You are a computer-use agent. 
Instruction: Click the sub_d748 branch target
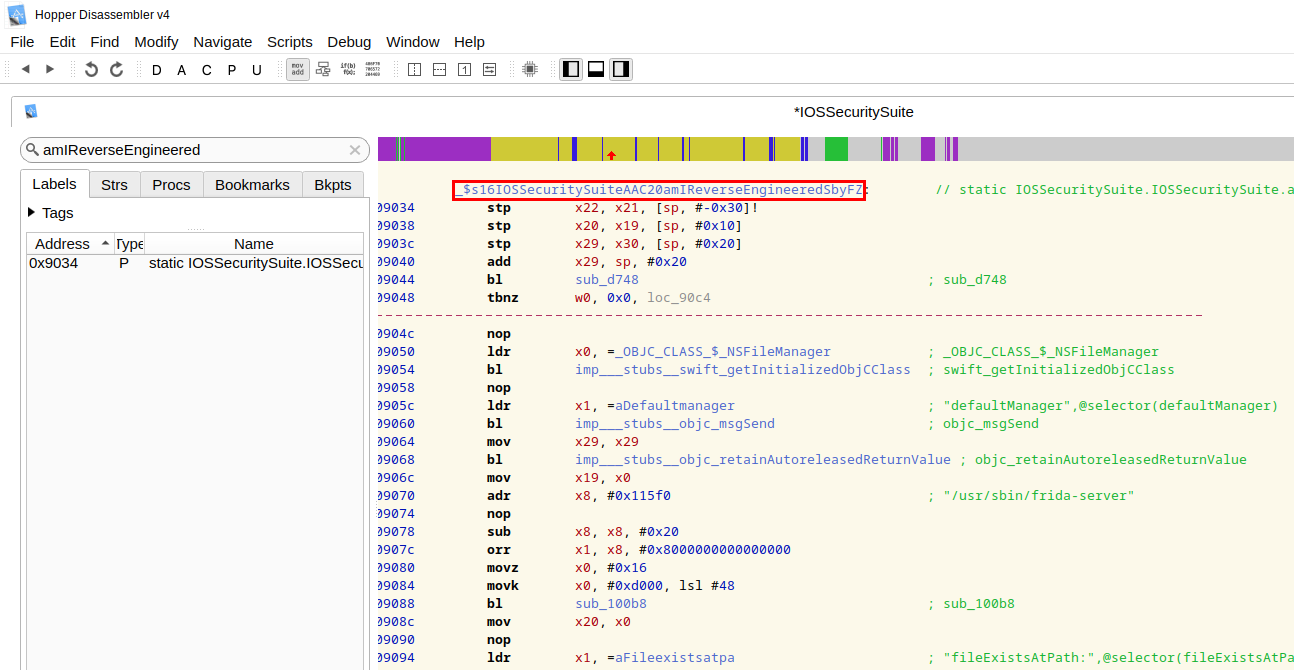click(x=607, y=279)
